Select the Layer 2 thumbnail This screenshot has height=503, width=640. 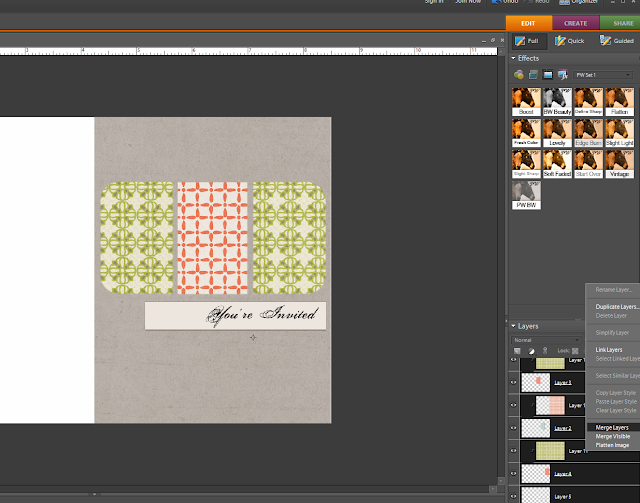[536, 428]
